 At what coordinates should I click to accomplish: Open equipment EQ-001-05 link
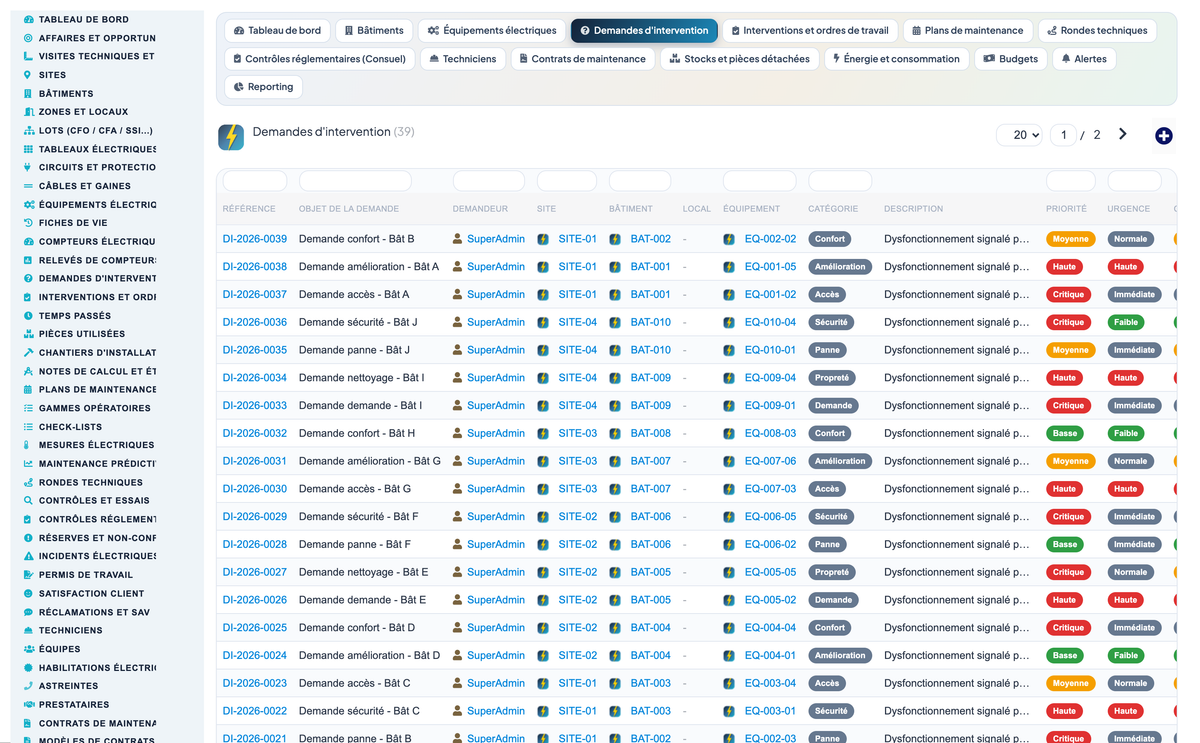[x=771, y=267]
